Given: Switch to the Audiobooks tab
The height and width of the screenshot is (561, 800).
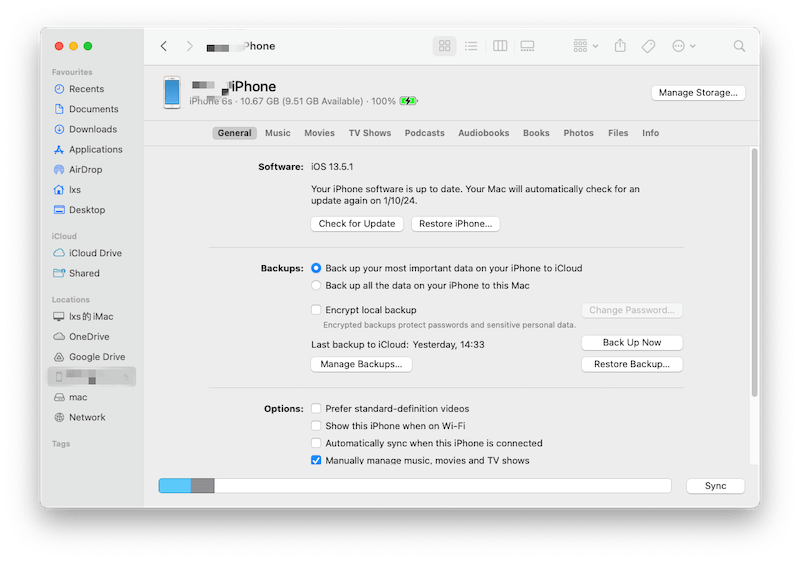Looking at the screenshot, I should tap(484, 133).
